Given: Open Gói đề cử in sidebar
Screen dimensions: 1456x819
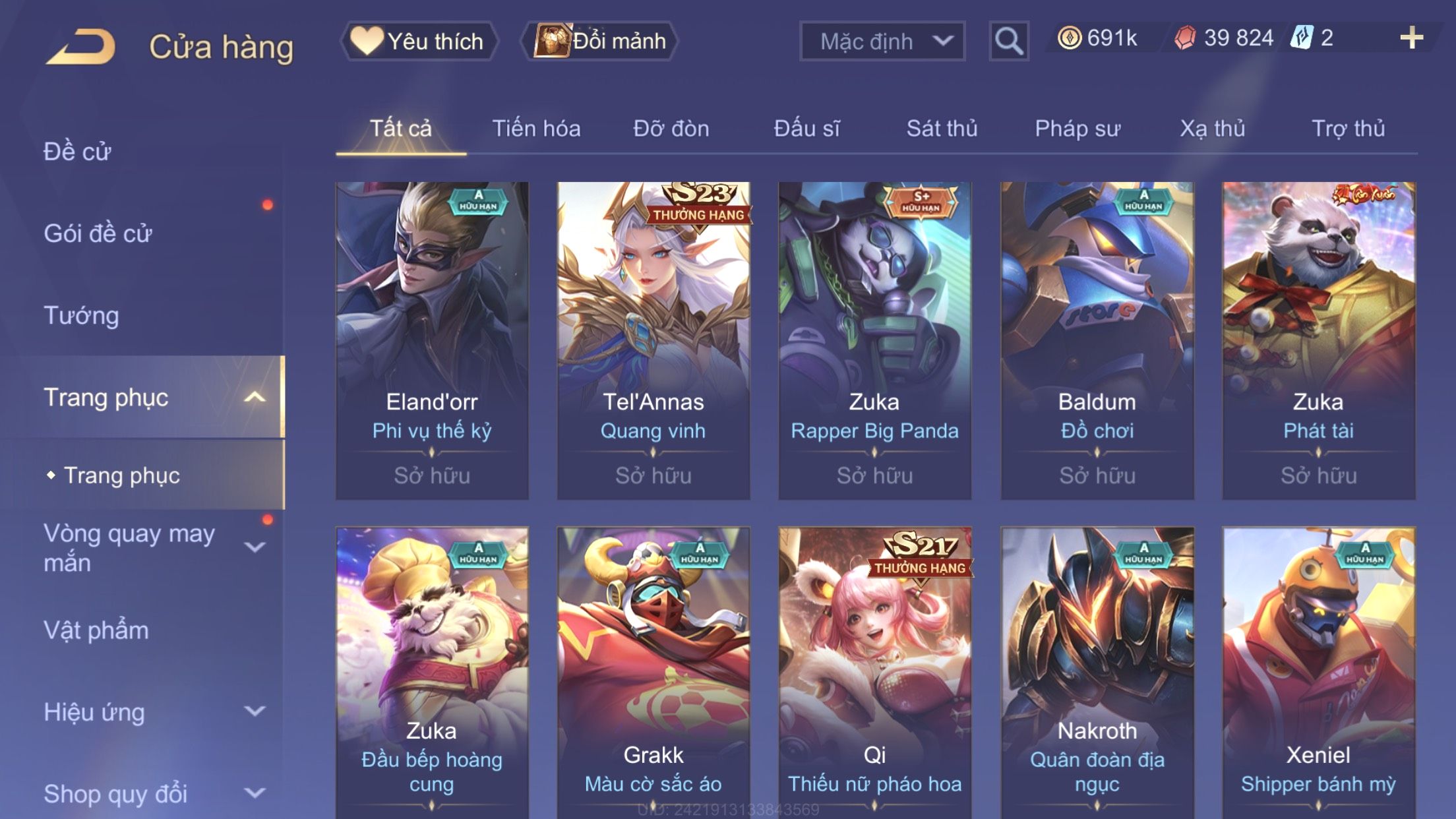Looking at the screenshot, I should [x=98, y=233].
